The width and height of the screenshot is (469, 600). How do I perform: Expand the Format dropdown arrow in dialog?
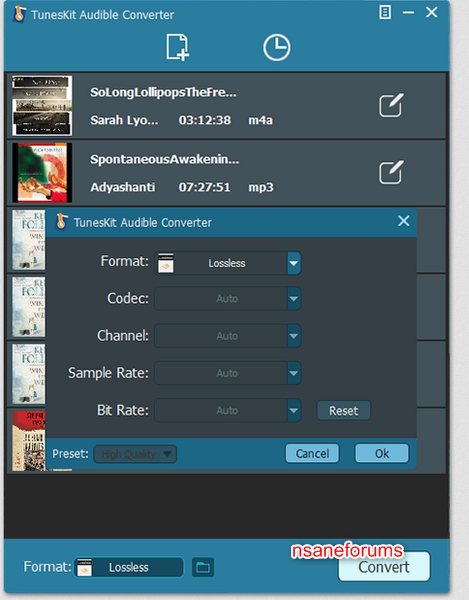(294, 263)
